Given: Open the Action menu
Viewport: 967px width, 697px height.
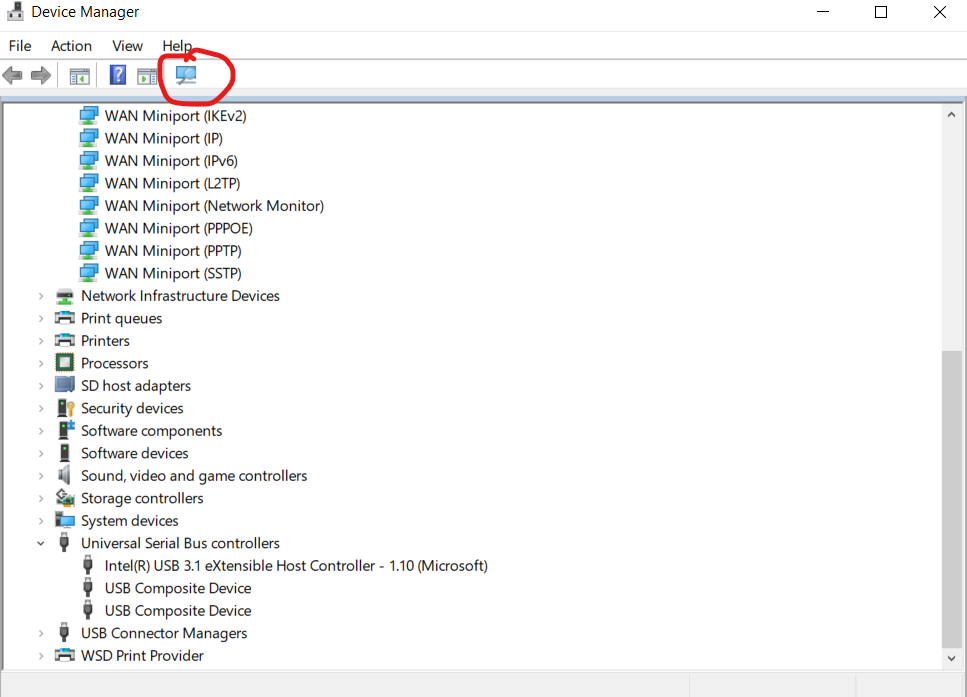Looking at the screenshot, I should coord(72,46).
